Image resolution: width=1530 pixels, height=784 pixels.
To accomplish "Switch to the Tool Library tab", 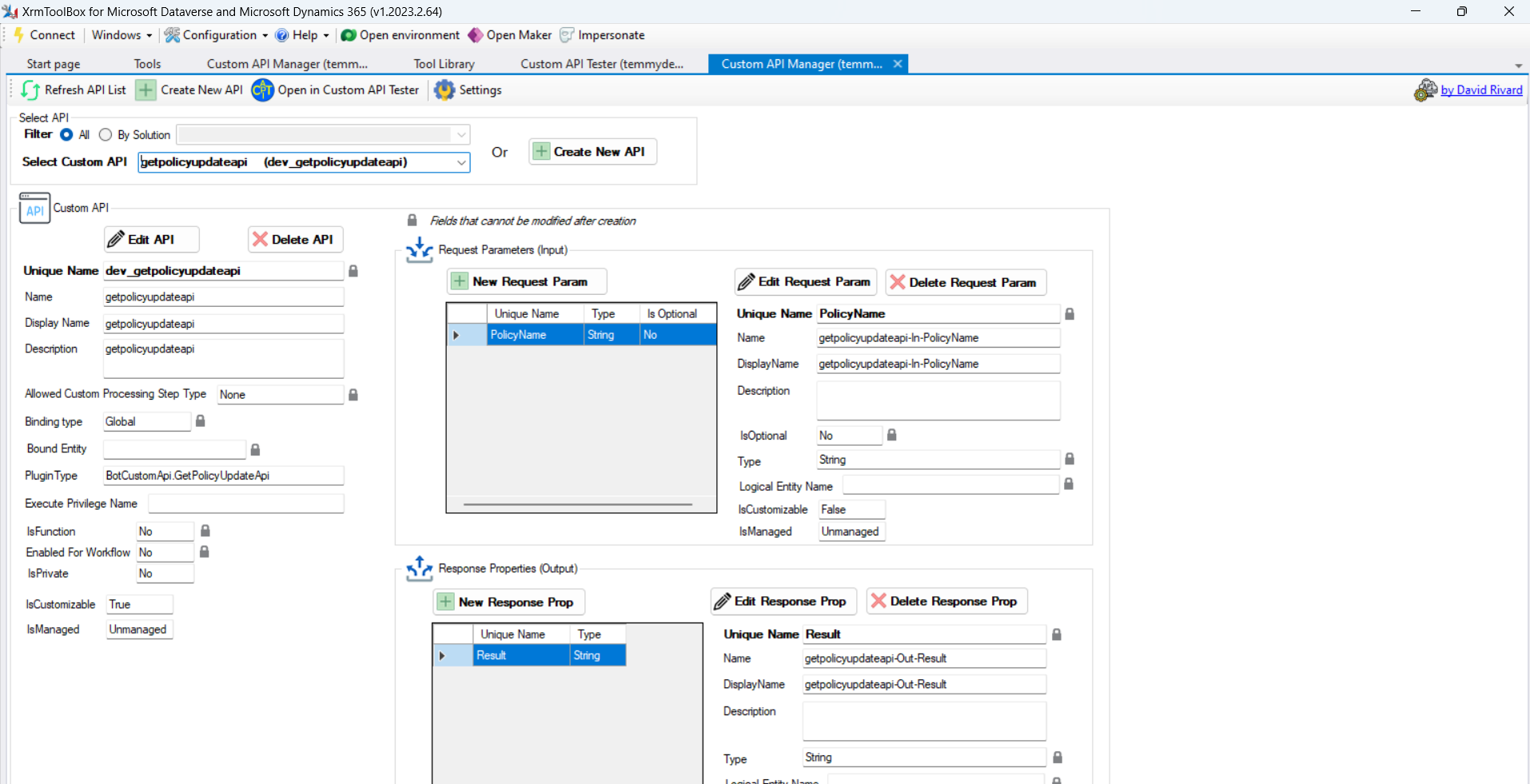I will coord(444,64).
